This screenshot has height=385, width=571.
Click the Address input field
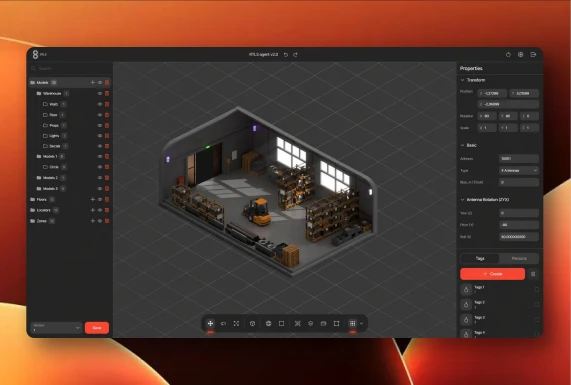click(x=519, y=159)
